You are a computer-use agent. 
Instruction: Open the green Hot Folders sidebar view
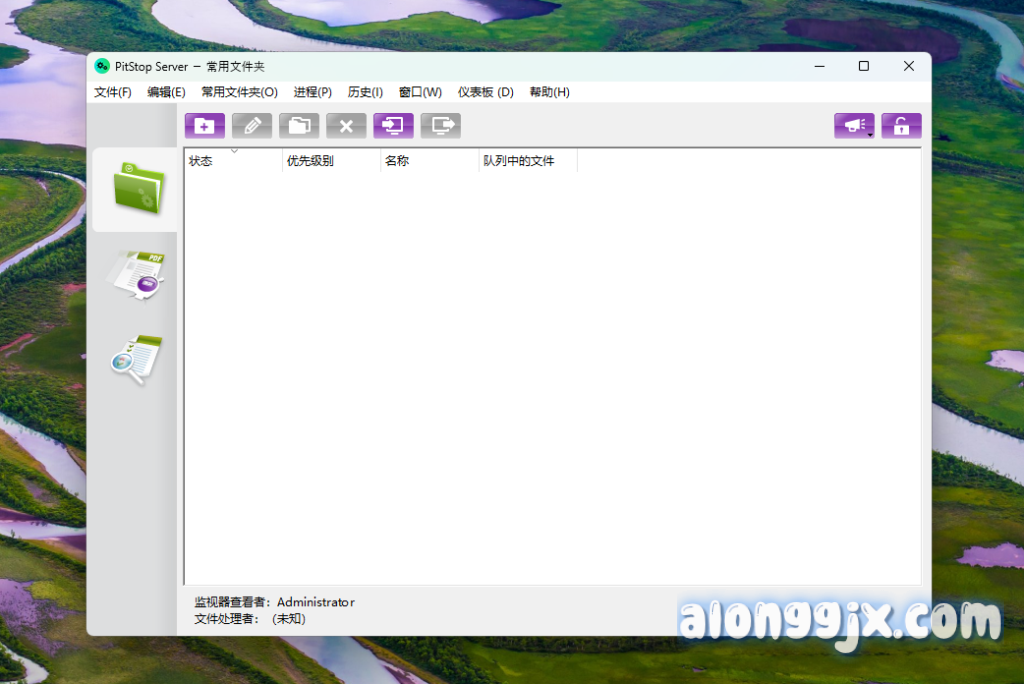click(x=136, y=188)
